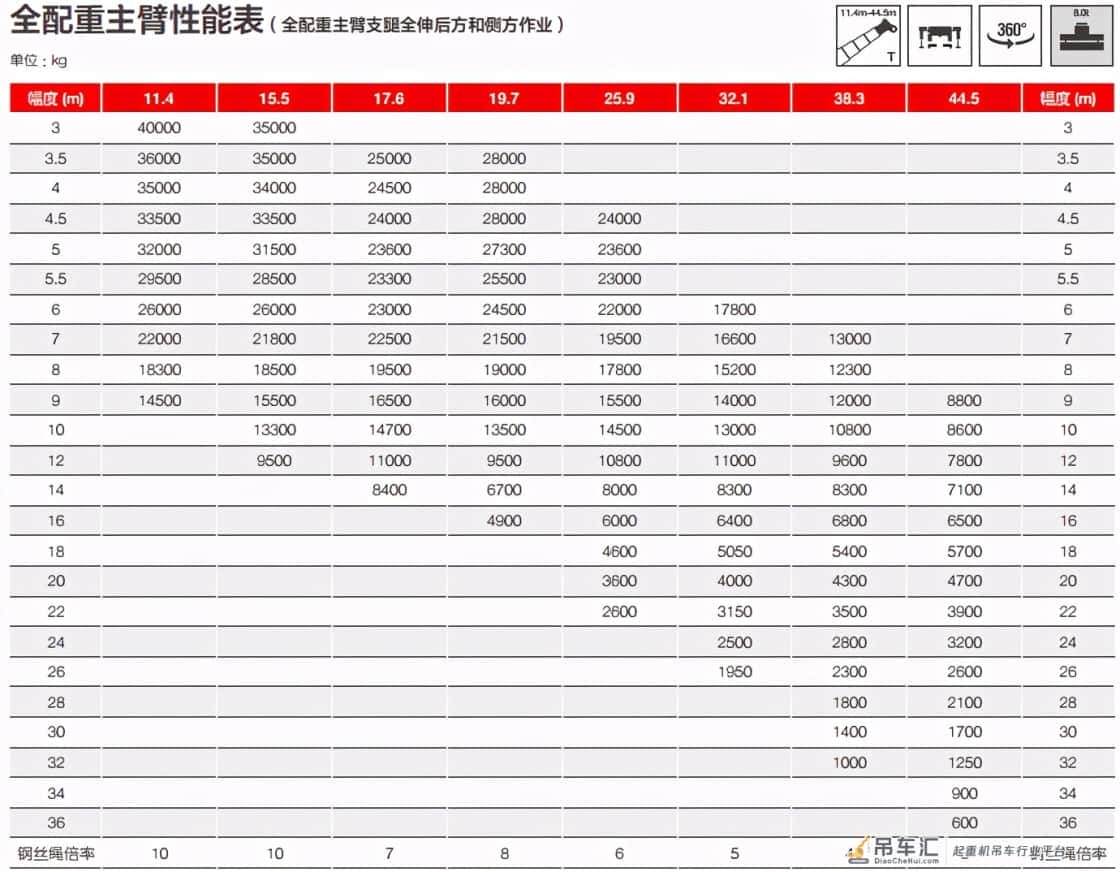This screenshot has height=872, width=1120.
Task: Click the 3900 value cell
Action: point(964,611)
